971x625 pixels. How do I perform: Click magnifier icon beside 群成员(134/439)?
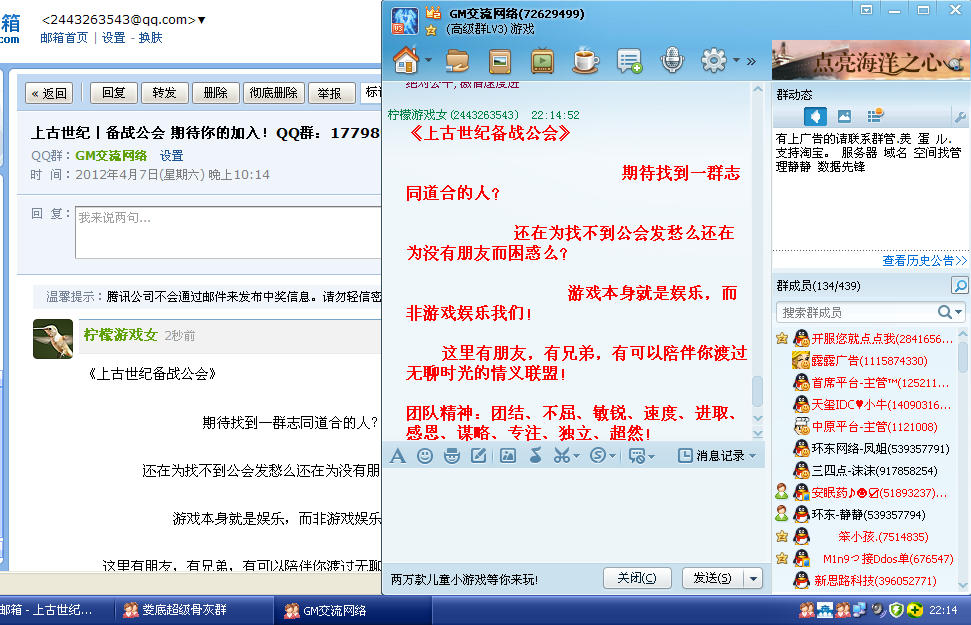coord(959,286)
